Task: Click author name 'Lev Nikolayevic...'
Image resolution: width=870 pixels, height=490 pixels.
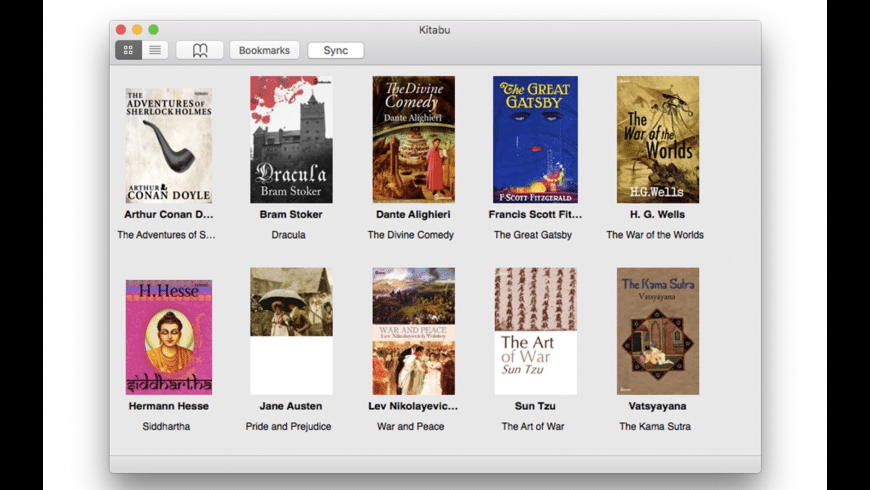Action: tap(413, 406)
